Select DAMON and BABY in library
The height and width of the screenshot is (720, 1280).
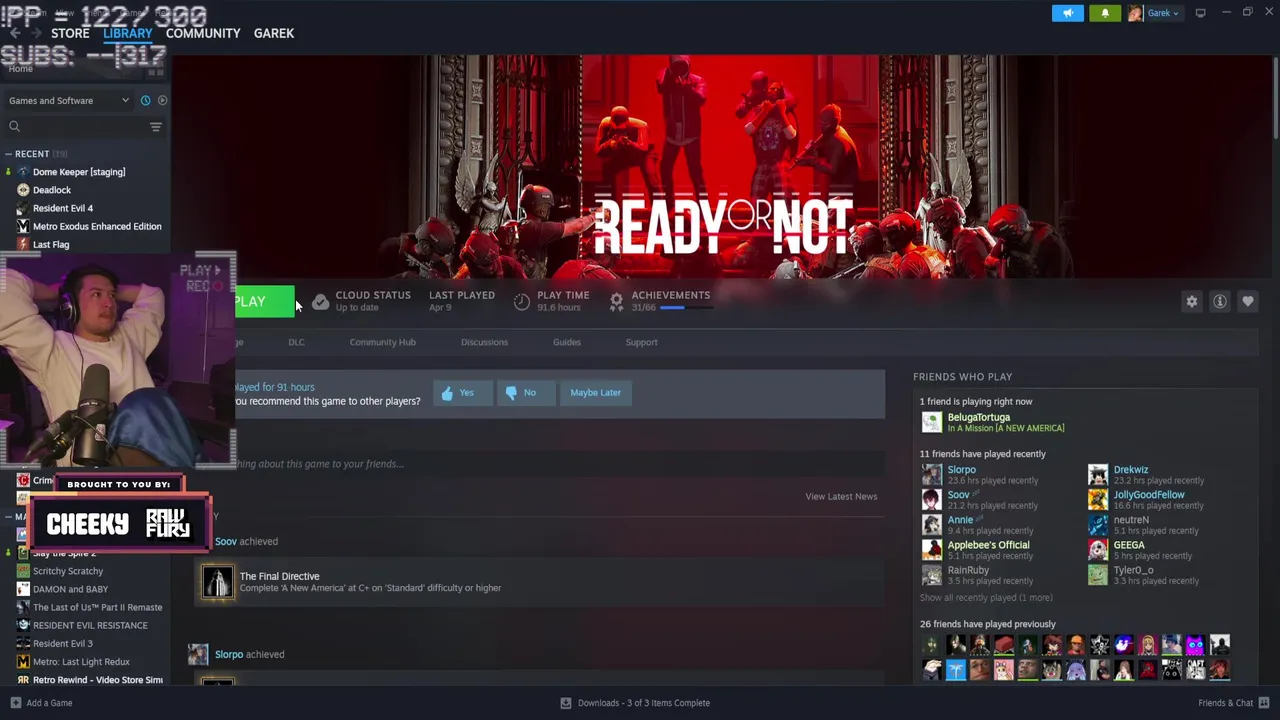tap(70, 589)
